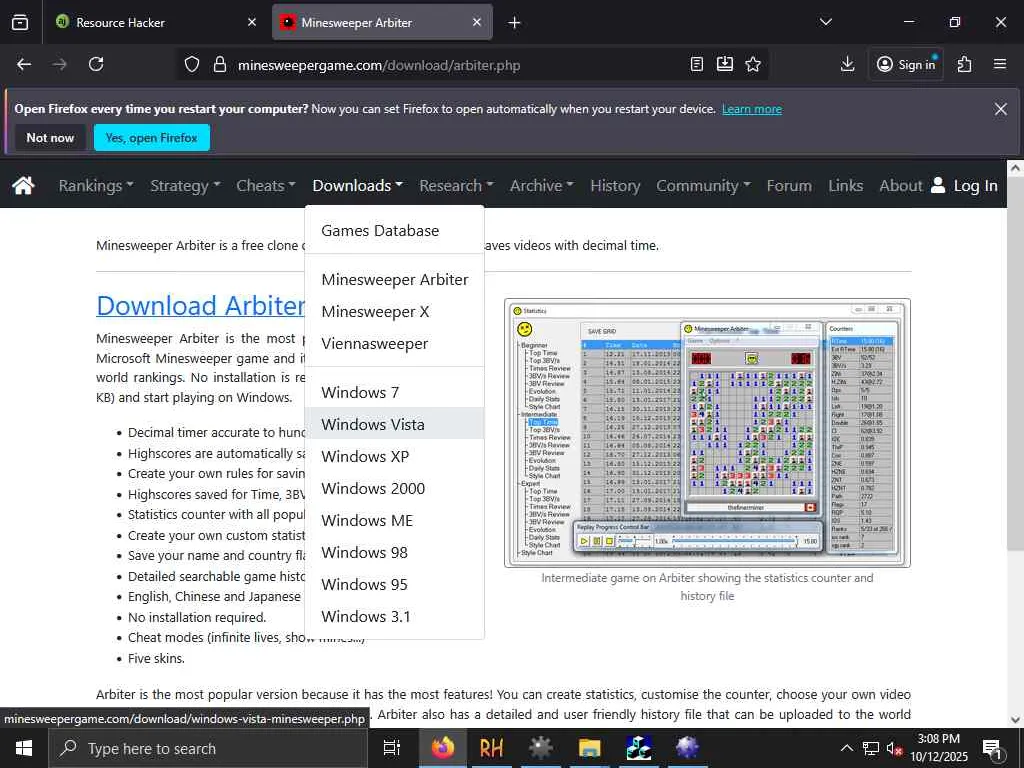Toggle reader view icon in address bar
1024x768 pixels.
pyautogui.click(x=697, y=64)
